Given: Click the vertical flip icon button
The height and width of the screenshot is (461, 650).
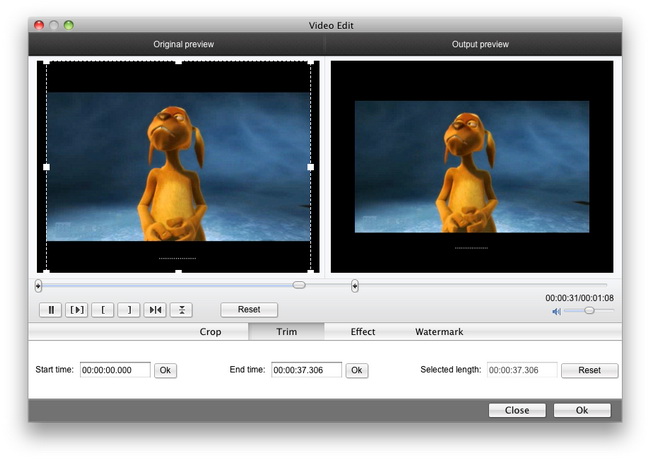Looking at the screenshot, I should pos(181,310).
